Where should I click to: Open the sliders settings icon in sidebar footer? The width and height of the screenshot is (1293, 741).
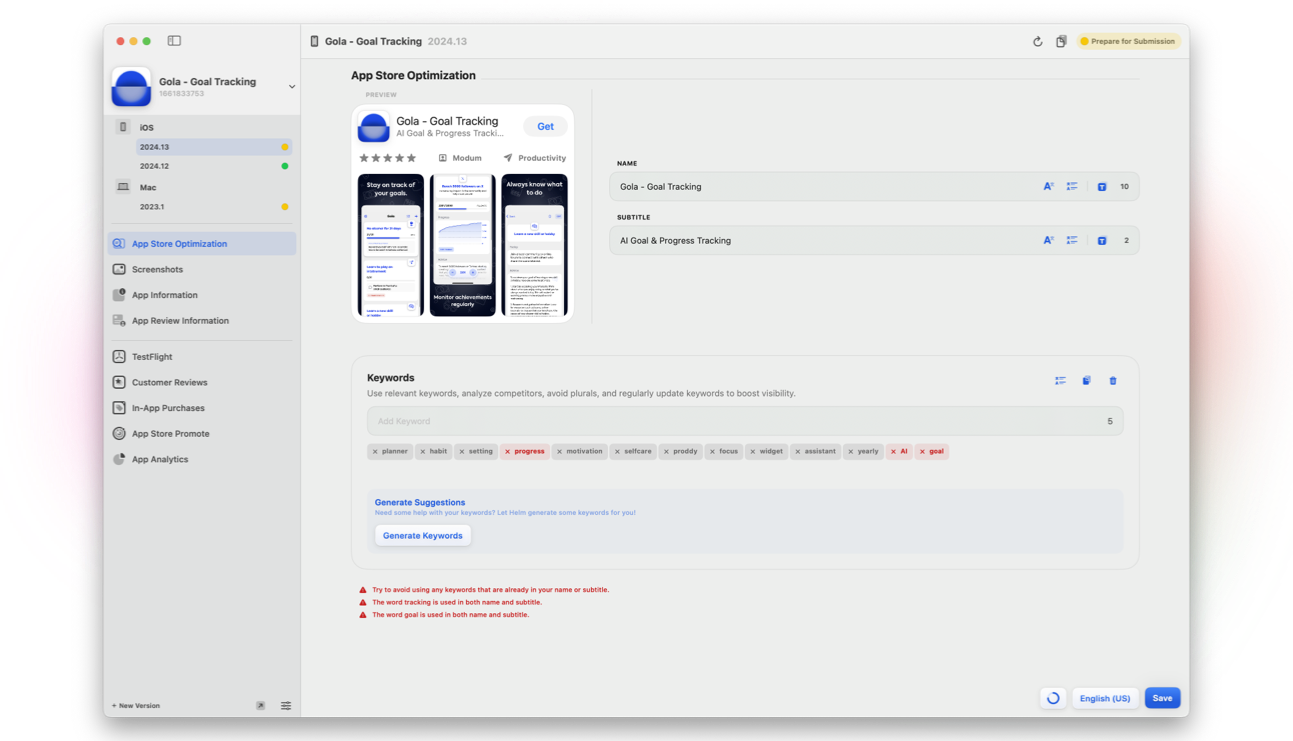[x=286, y=706]
